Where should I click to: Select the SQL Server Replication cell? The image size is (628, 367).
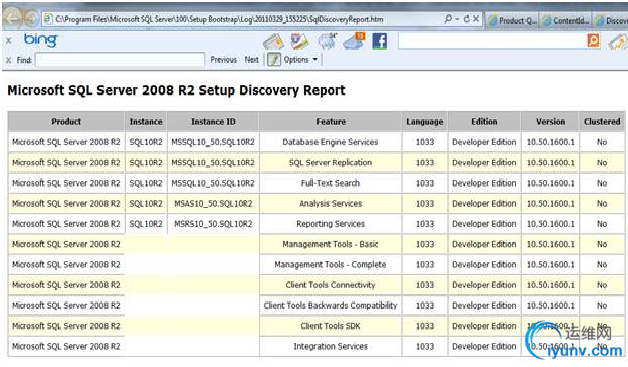[330, 162]
